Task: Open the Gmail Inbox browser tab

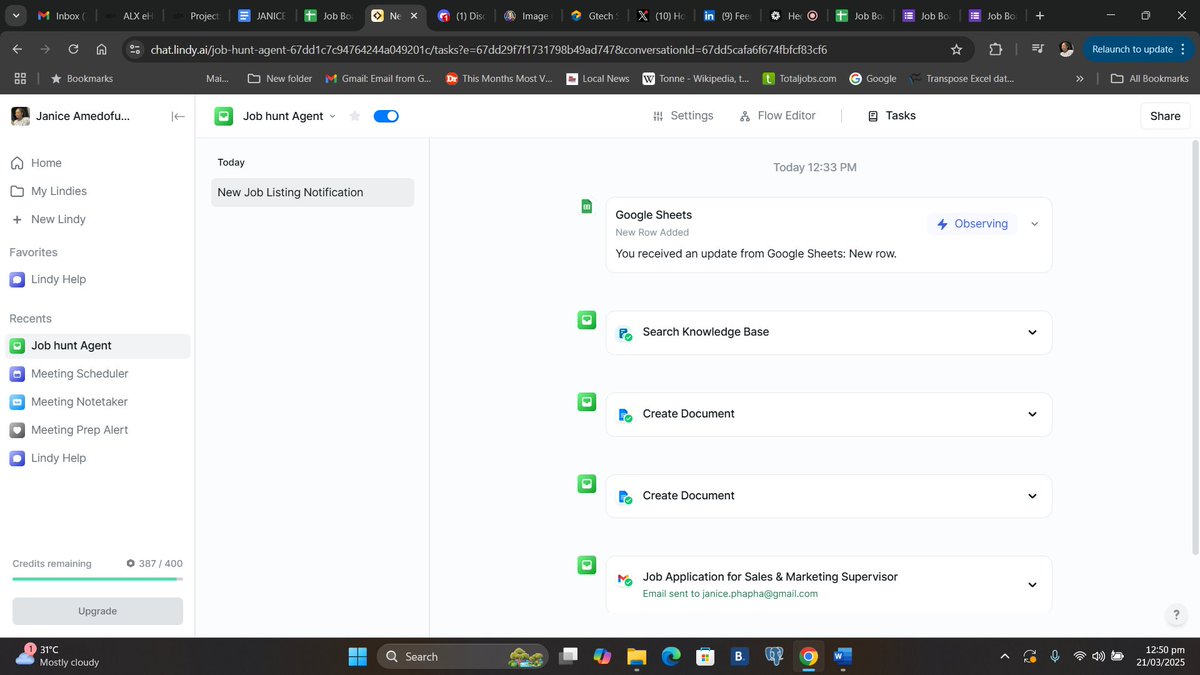Action: (x=62, y=16)
